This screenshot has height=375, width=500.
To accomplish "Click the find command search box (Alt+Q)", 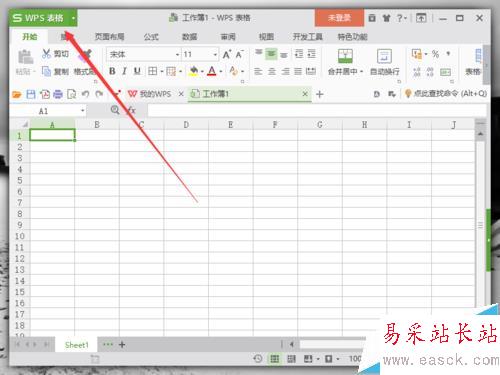I will tap(446, 94).
